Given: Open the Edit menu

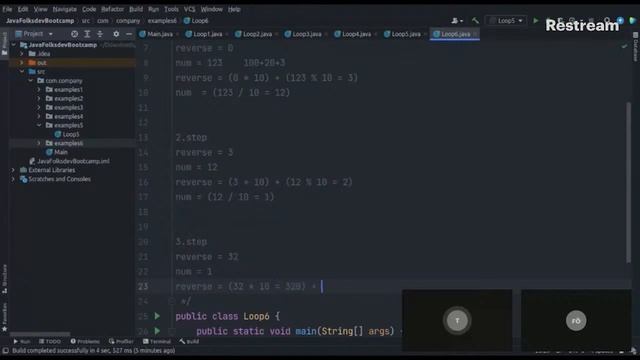Looking at the screenshot, I should point(23,9).
